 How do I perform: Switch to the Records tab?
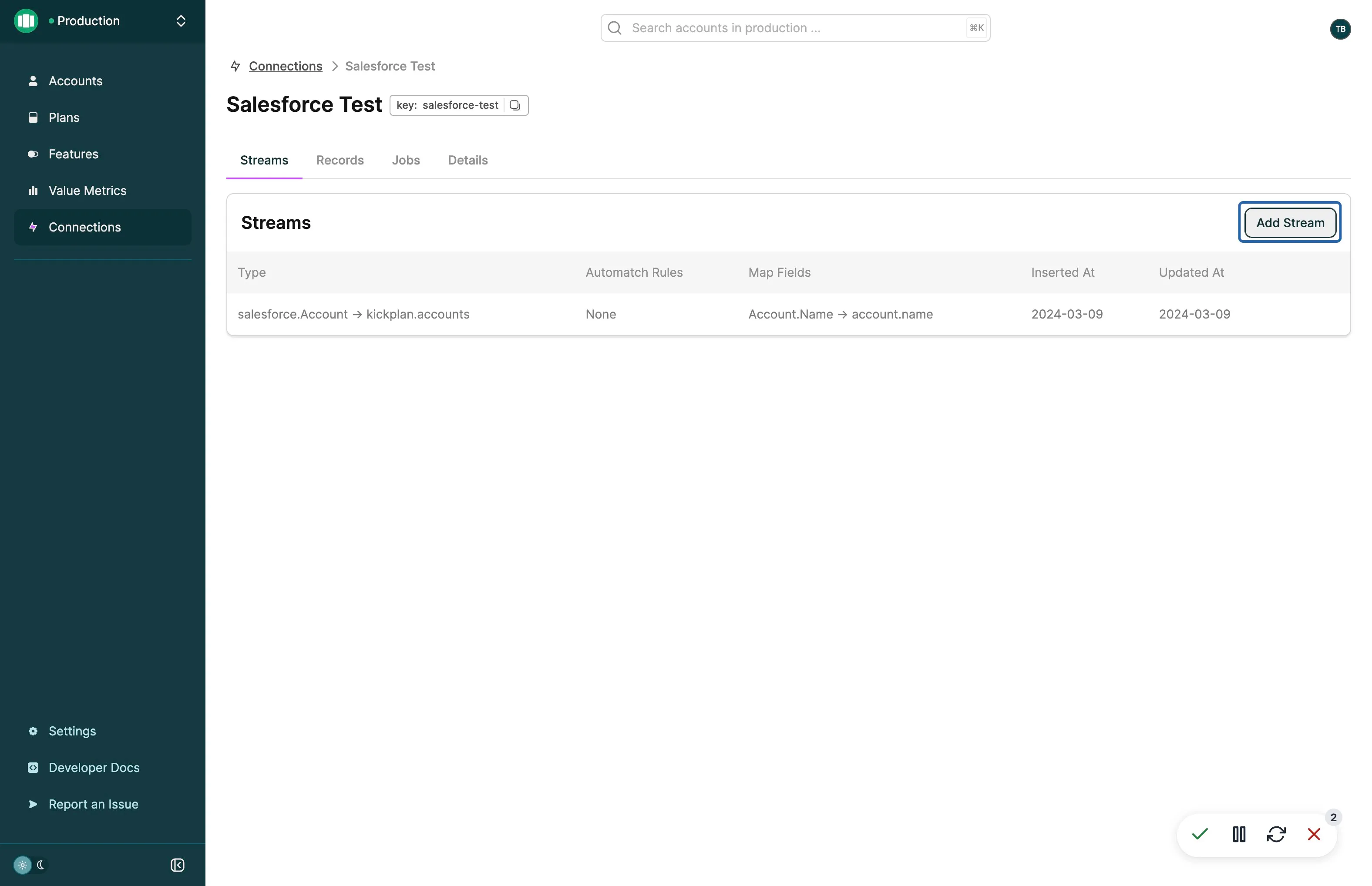(340, 161)
